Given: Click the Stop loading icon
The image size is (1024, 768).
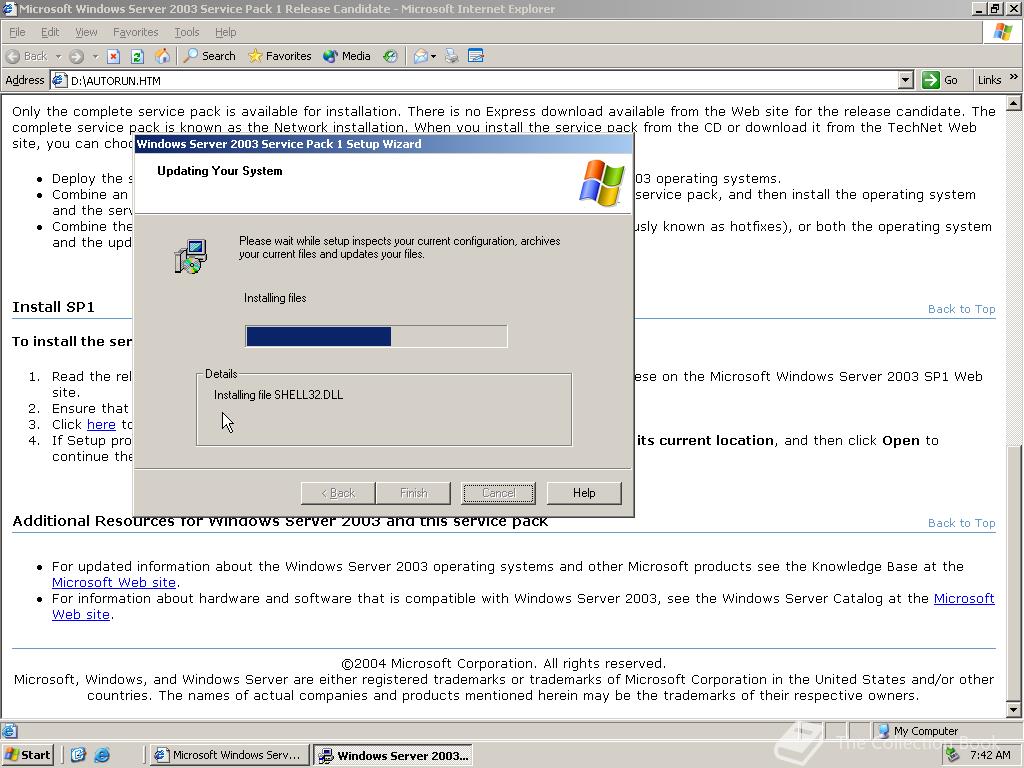Looking at the screenshot, I should 114,56.
